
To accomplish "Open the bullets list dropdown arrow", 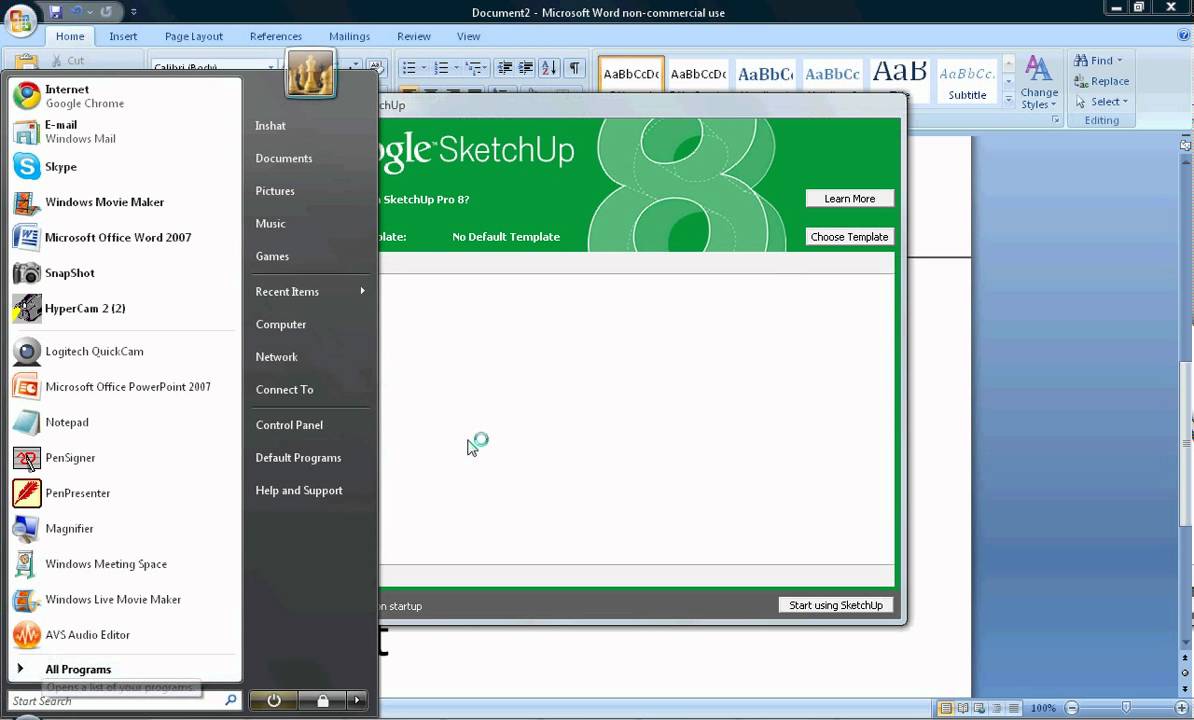I will coord(424,68).
